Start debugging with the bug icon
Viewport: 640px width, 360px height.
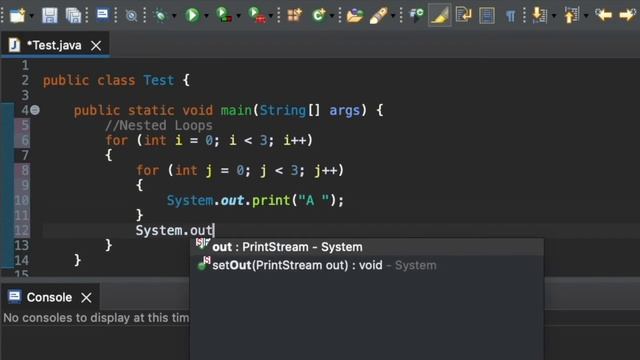[160, 16]
